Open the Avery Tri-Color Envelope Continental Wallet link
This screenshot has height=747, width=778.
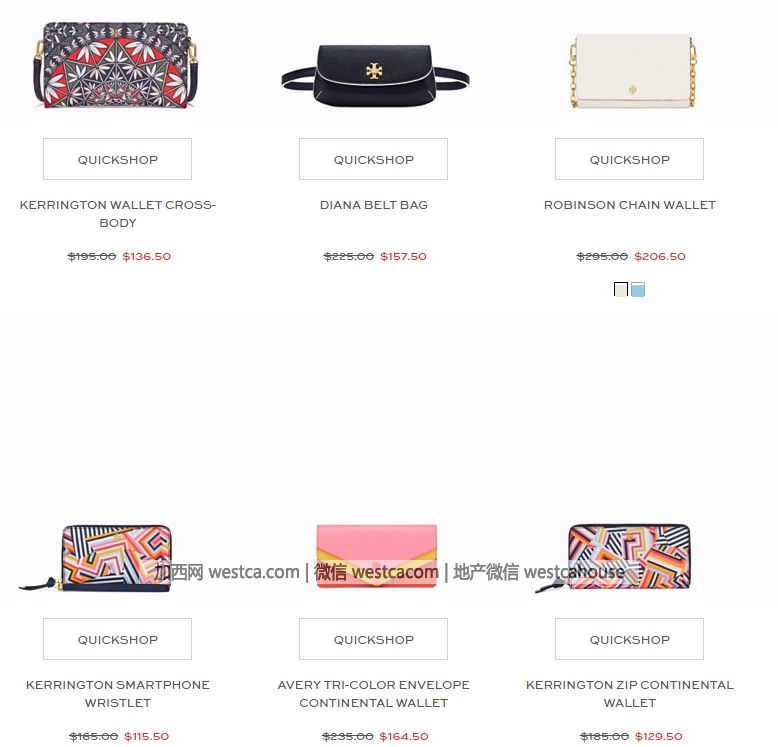tap(374, 694)
